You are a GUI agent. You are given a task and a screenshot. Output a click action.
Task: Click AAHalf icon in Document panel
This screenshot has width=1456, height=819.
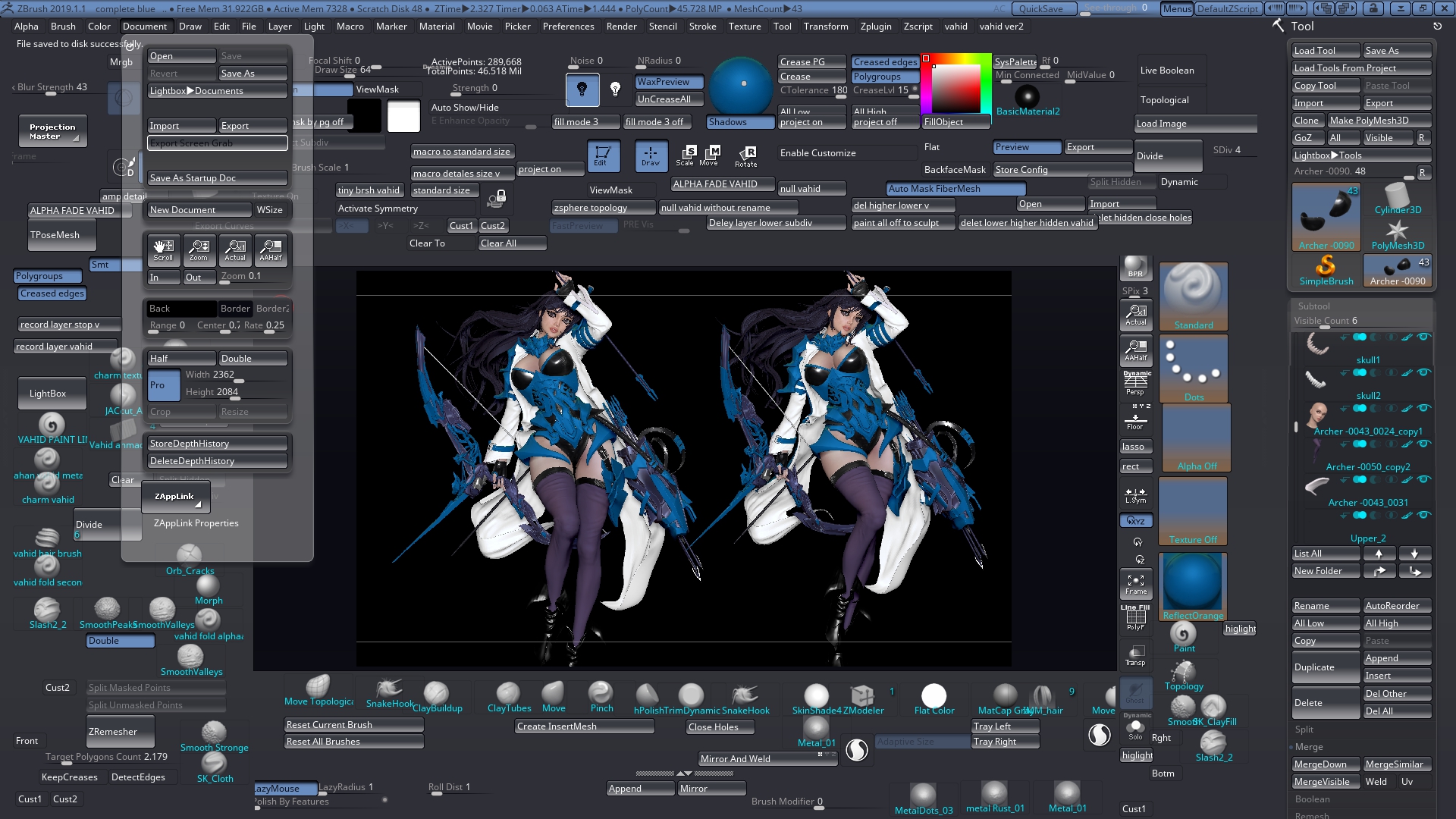coord(271,249)
